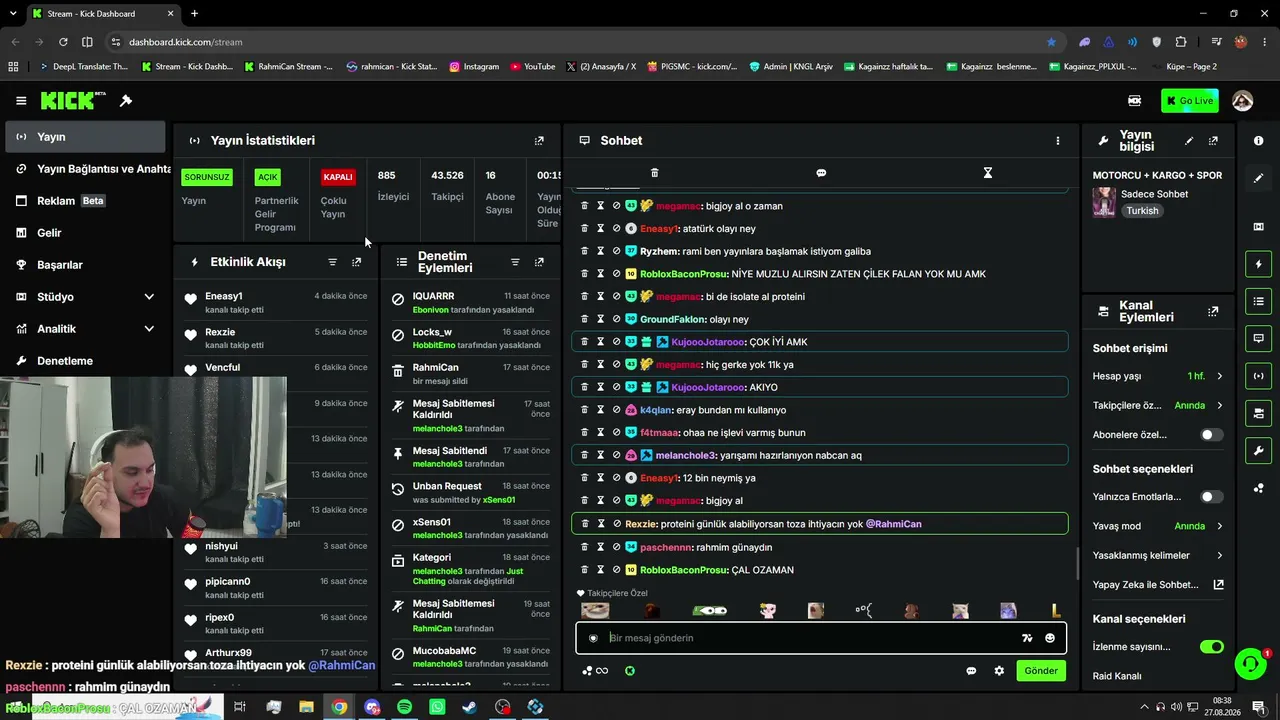Open Yavaş mod setting showing Anında

[1158, 526]
